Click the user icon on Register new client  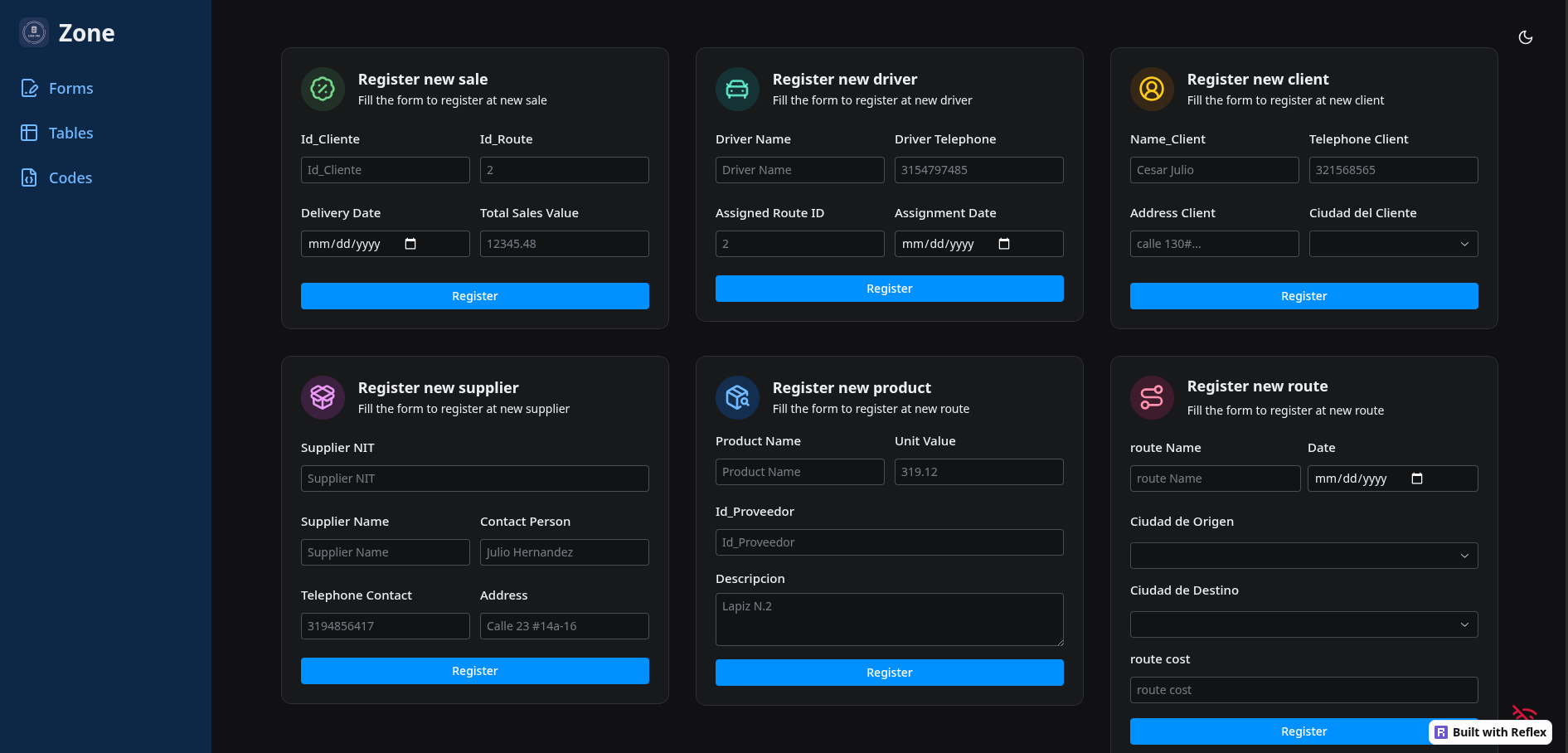click(1152, 89)
